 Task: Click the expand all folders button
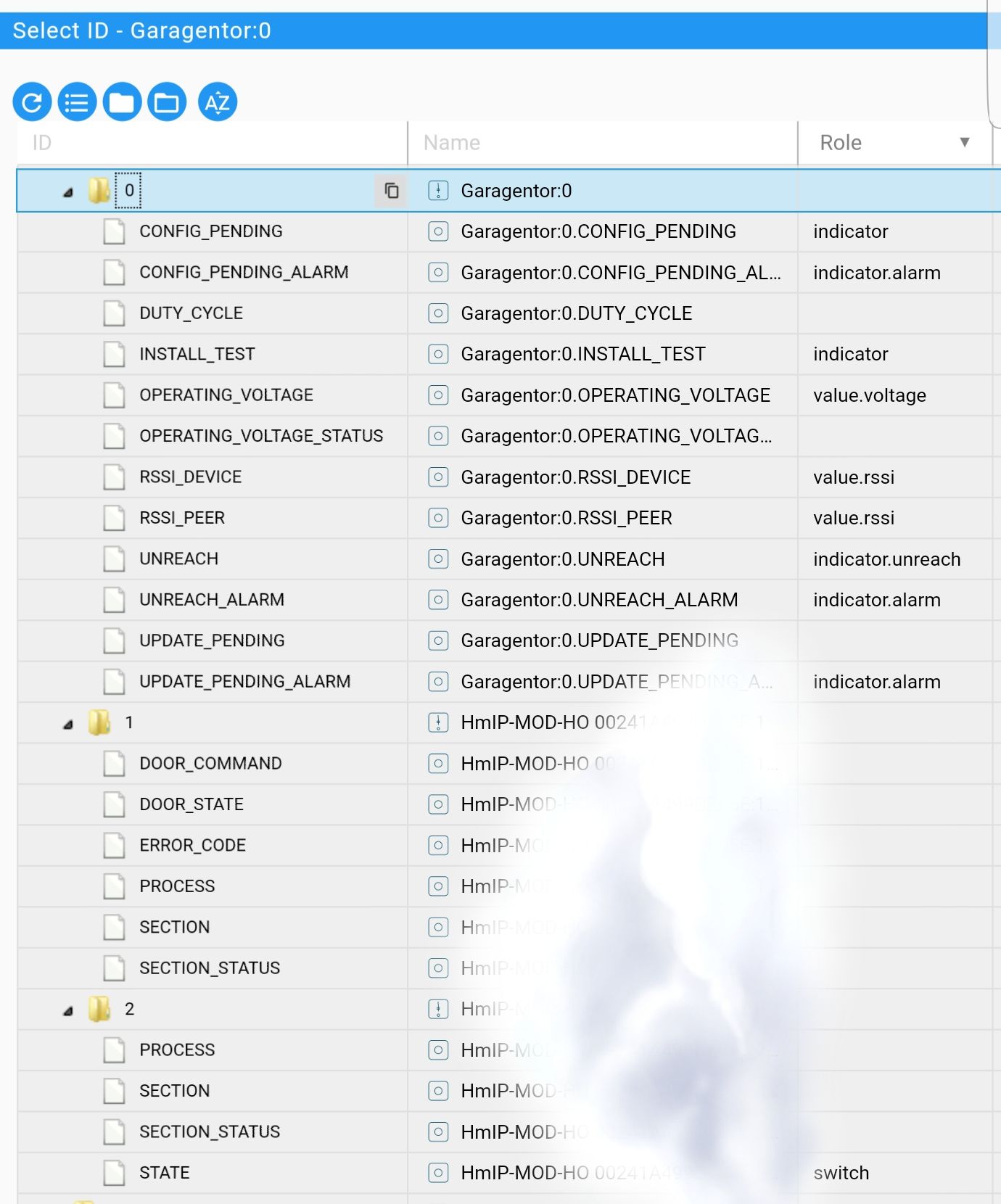[x=167, y=102]
